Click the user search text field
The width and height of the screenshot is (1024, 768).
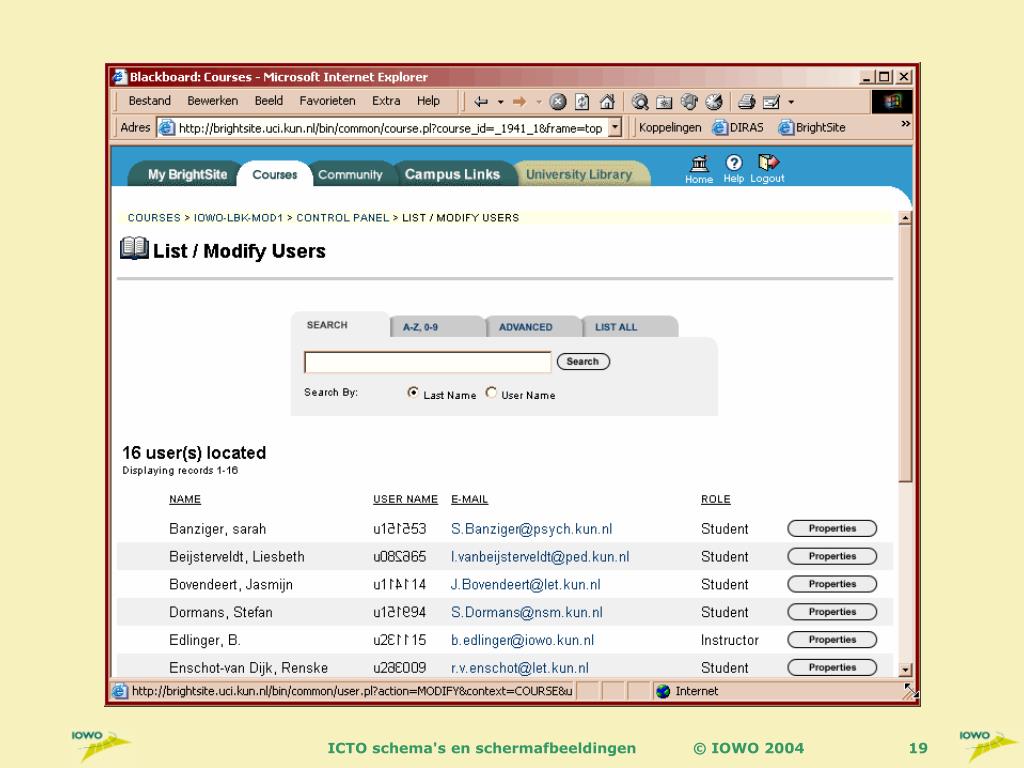coord(428,362)
